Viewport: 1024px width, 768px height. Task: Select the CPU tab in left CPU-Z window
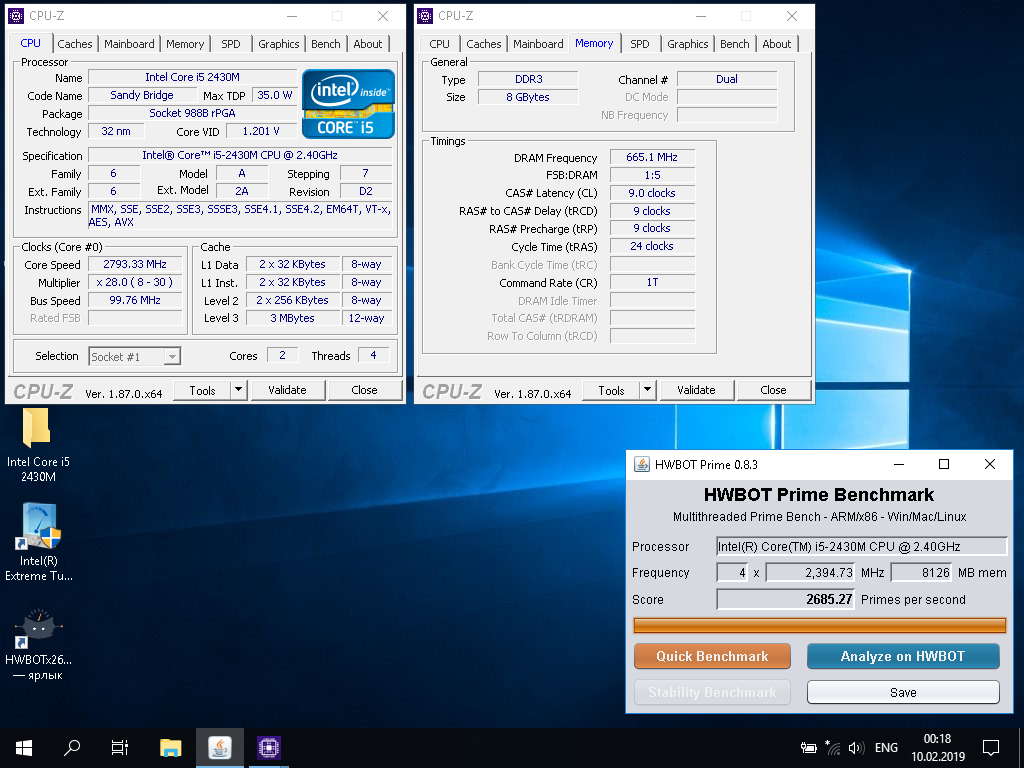pyautogui.click(x=31, y=43)
